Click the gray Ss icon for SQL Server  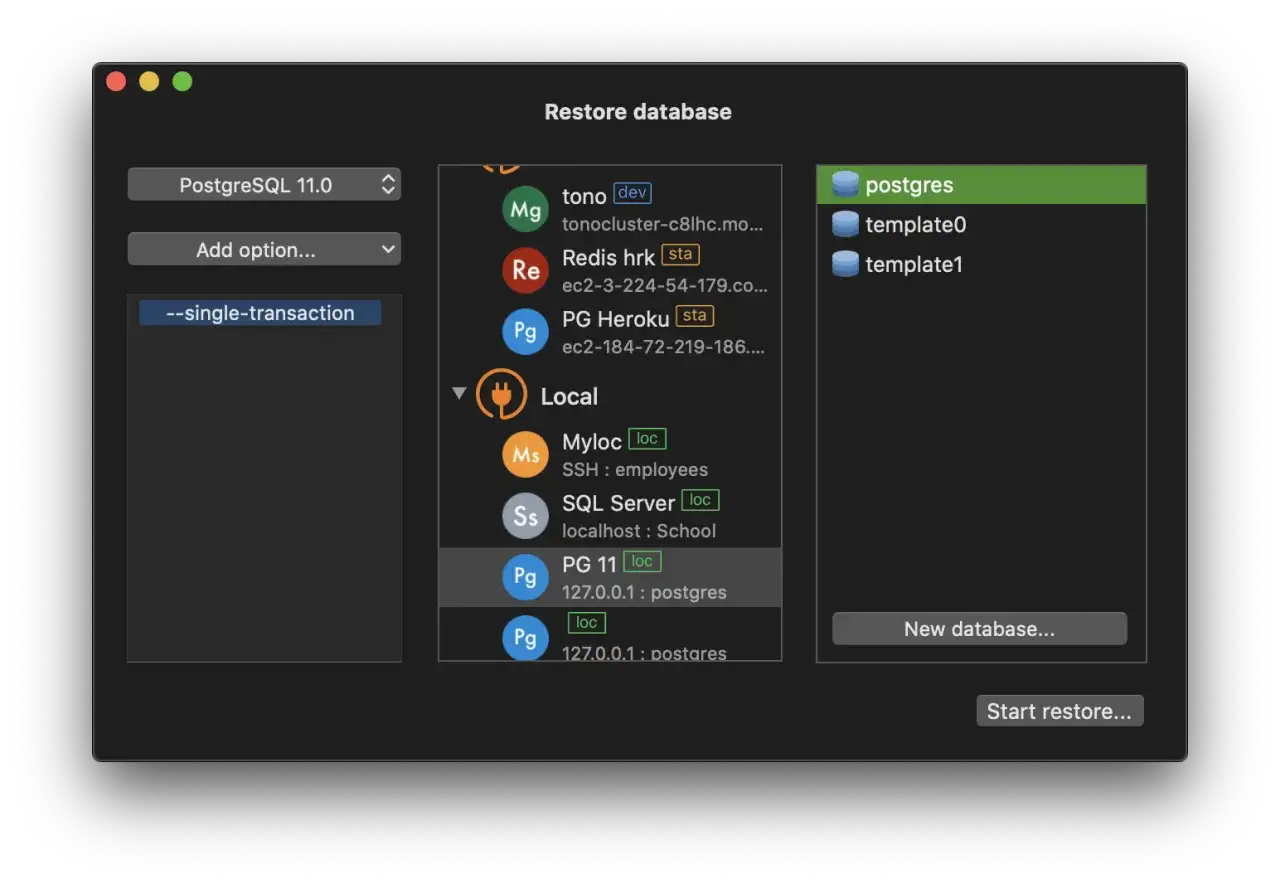click(x=525, y=516)
